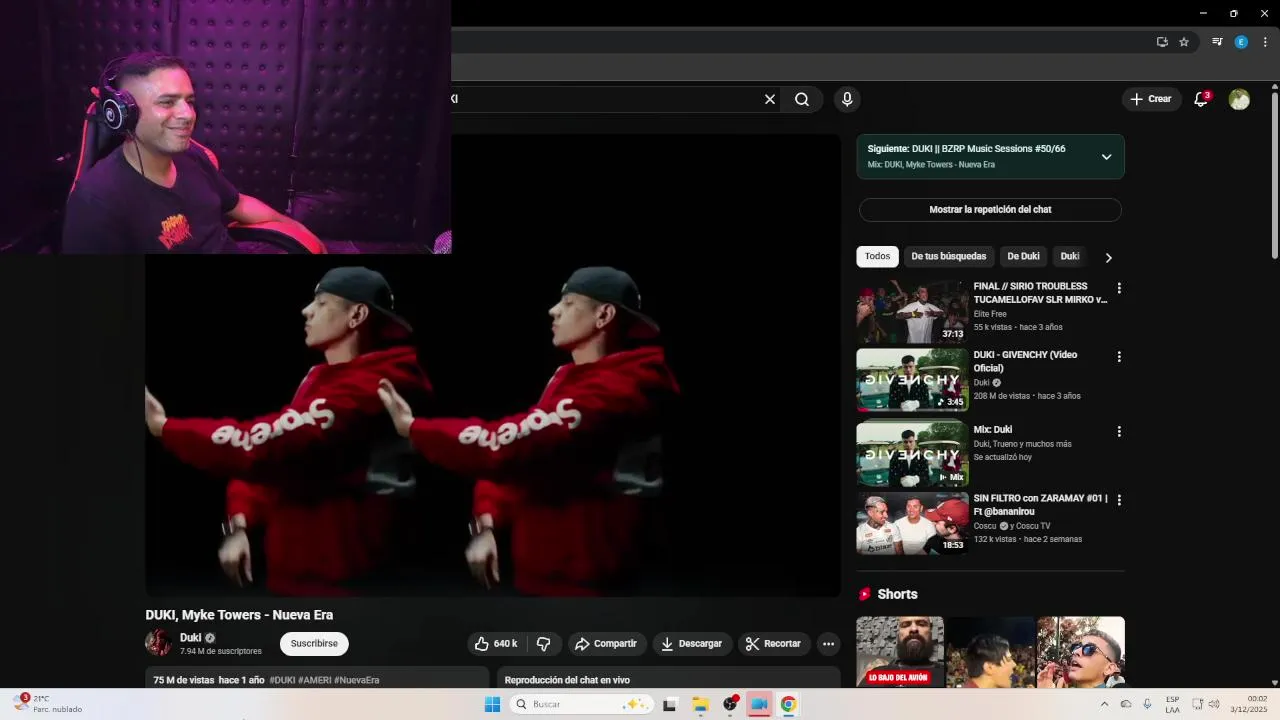The height and width of the screenshot is (720, 1280).
Task: Open options for FINAL // SIRIO TROUBLESS video
Action: pyautogui.click(x=1119, y=288)
